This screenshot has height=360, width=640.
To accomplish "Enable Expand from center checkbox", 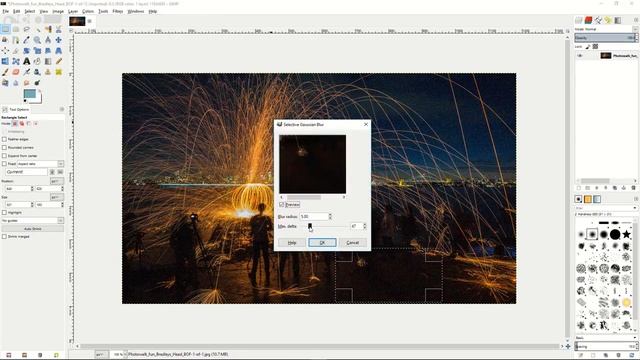I will pos(4,156).
